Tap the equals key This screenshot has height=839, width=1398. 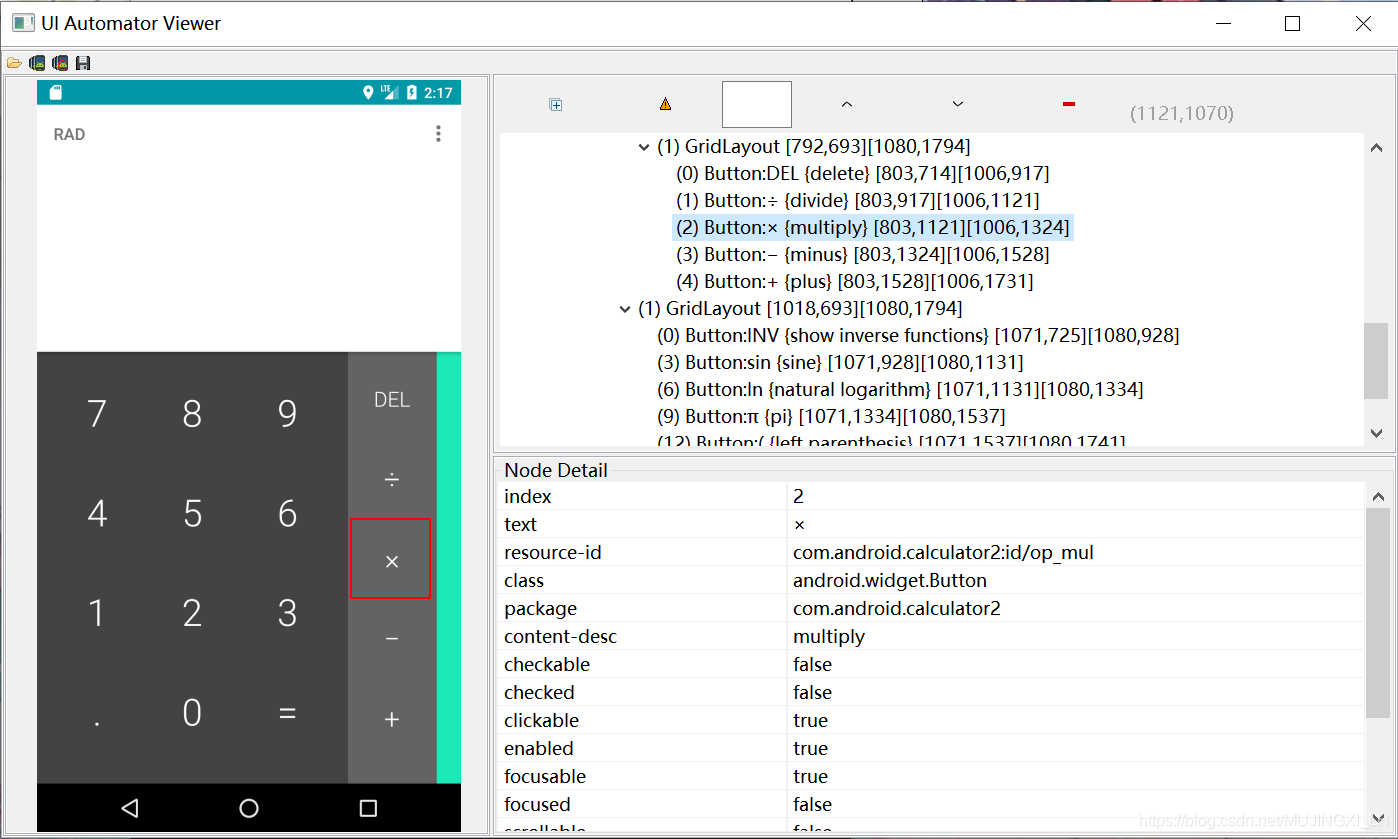[x=287, y=713]
